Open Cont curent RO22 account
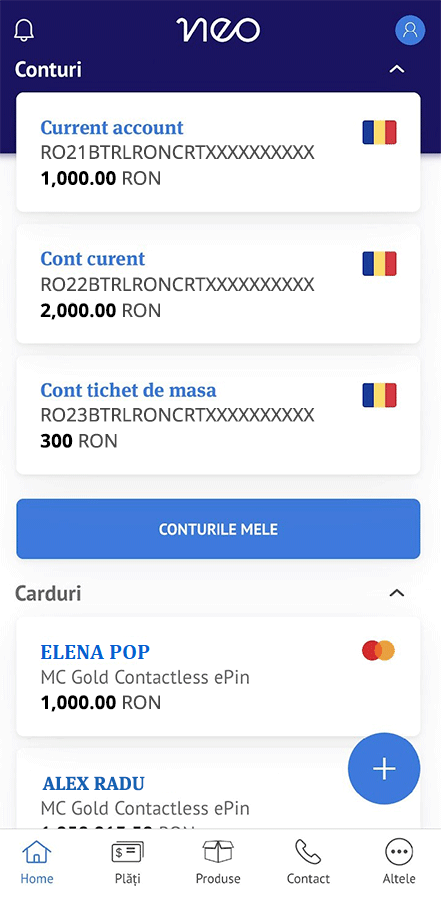 point(218,284)
